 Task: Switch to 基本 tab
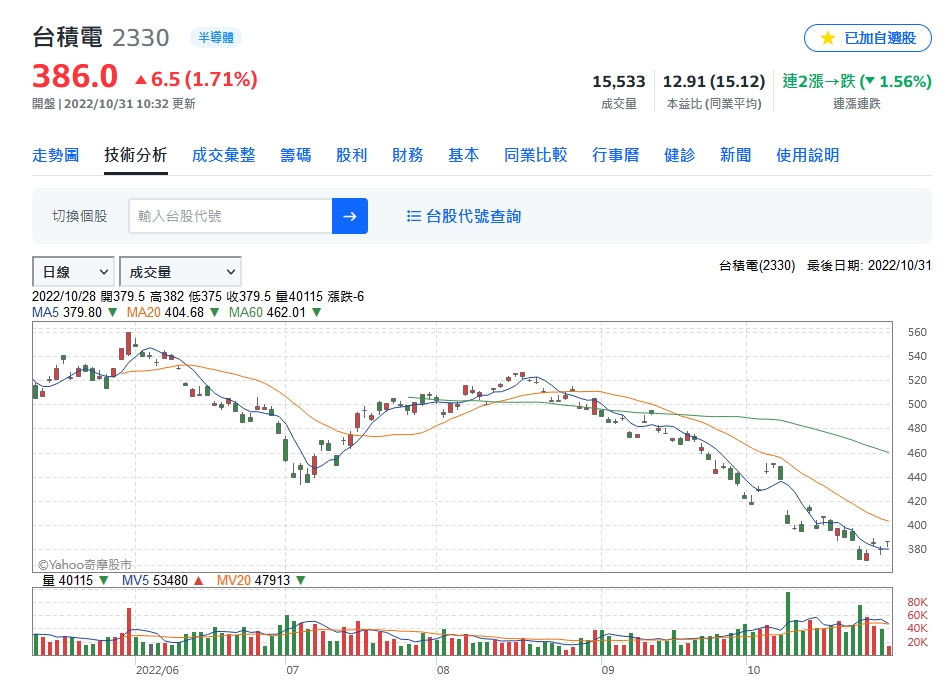(x=463, y=155)
